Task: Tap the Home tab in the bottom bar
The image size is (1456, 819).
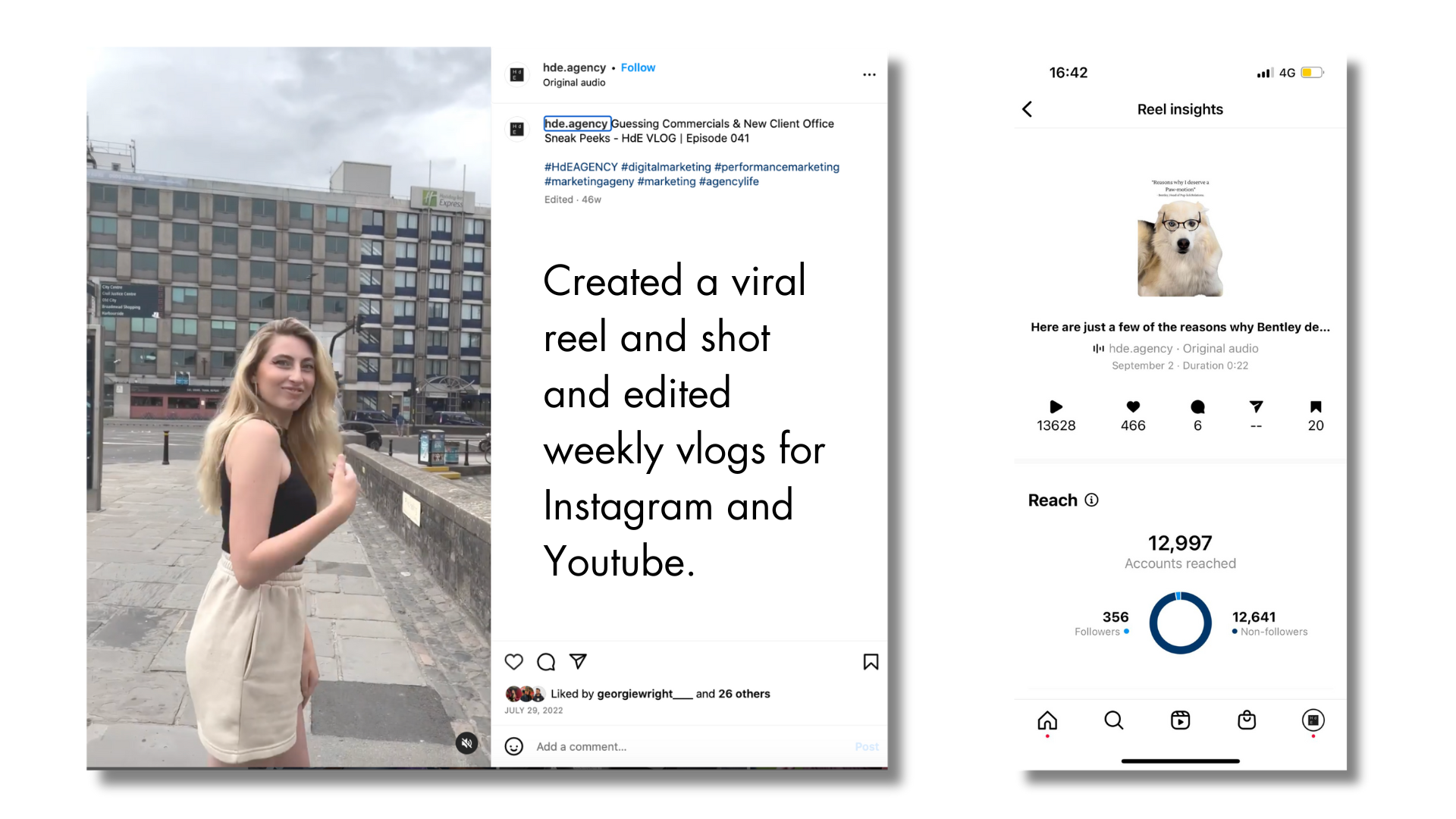Action: point(1047,720)
